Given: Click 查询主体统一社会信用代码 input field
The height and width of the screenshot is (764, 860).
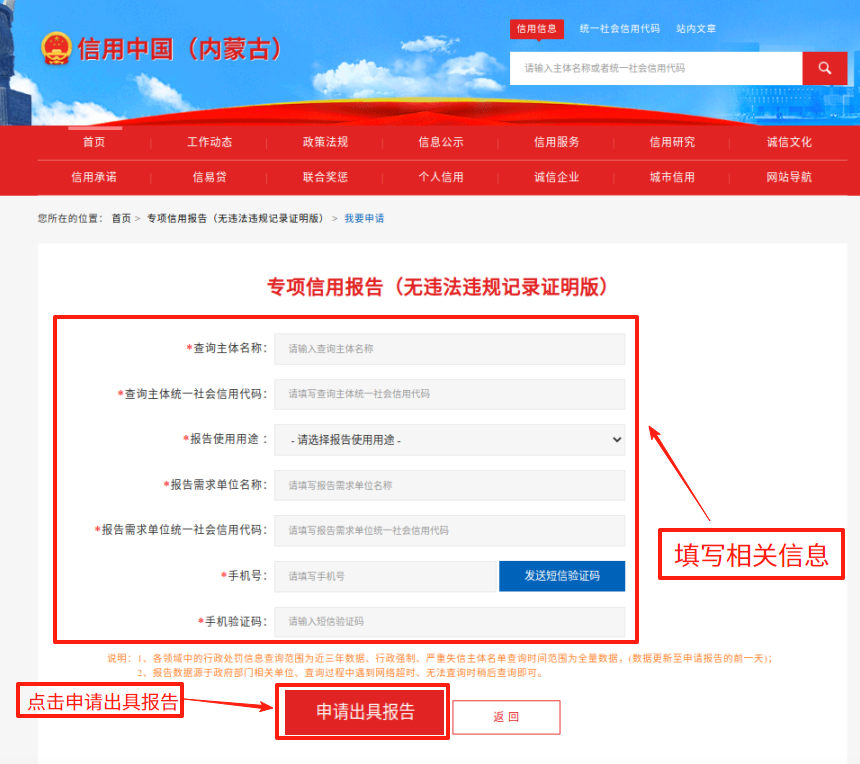Looking at the screenshot, I should tap(449, 394).
